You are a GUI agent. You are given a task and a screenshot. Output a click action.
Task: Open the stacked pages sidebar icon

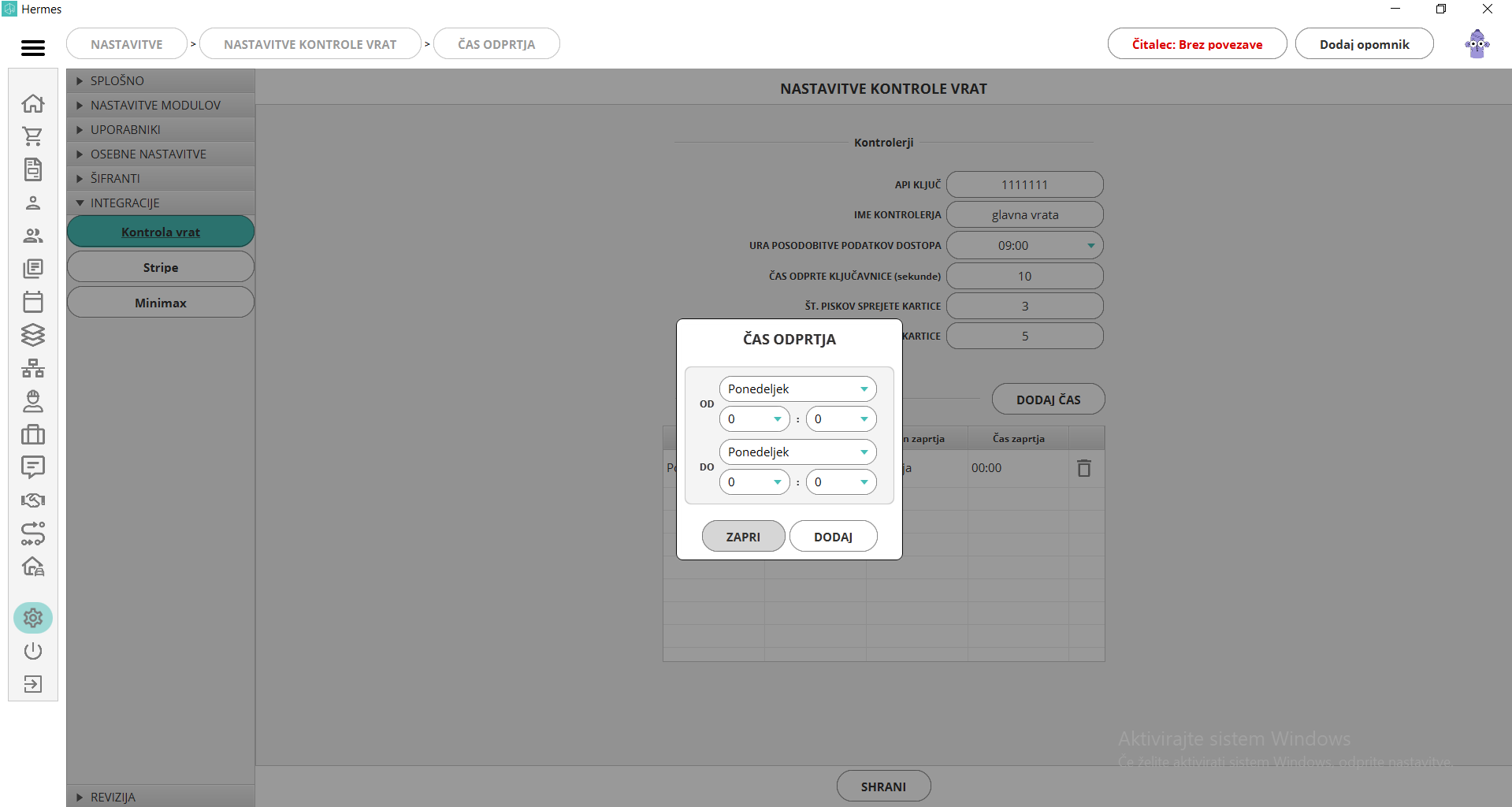click(x=33, y=269)
